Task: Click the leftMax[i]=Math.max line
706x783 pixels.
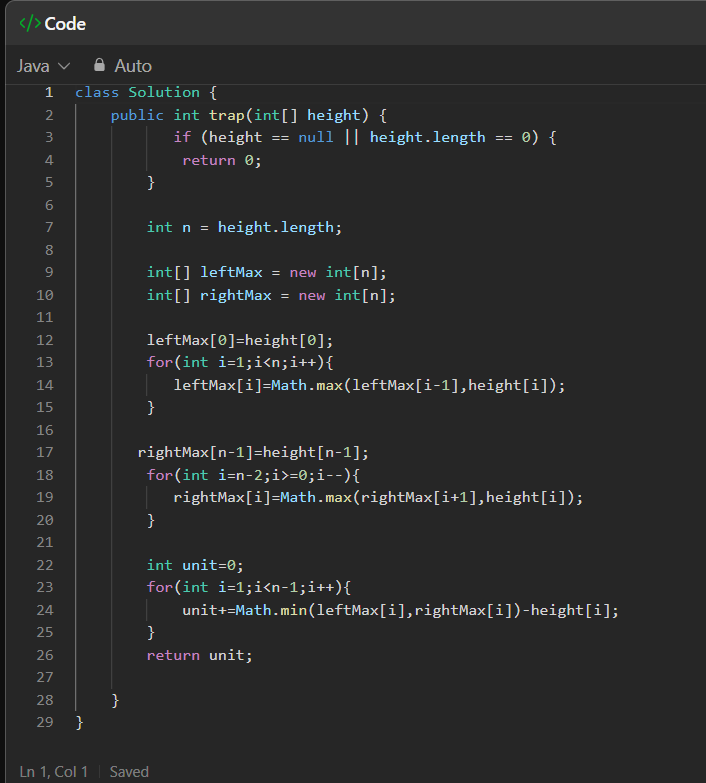Action: [369, 386]
